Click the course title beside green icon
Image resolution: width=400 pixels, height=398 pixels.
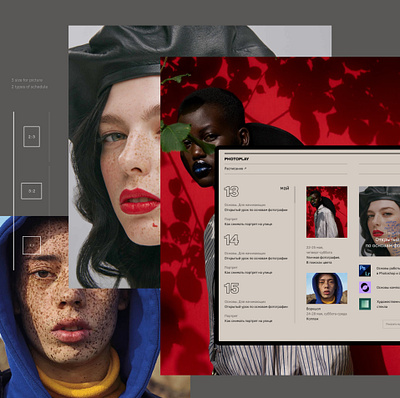point(388,304)
